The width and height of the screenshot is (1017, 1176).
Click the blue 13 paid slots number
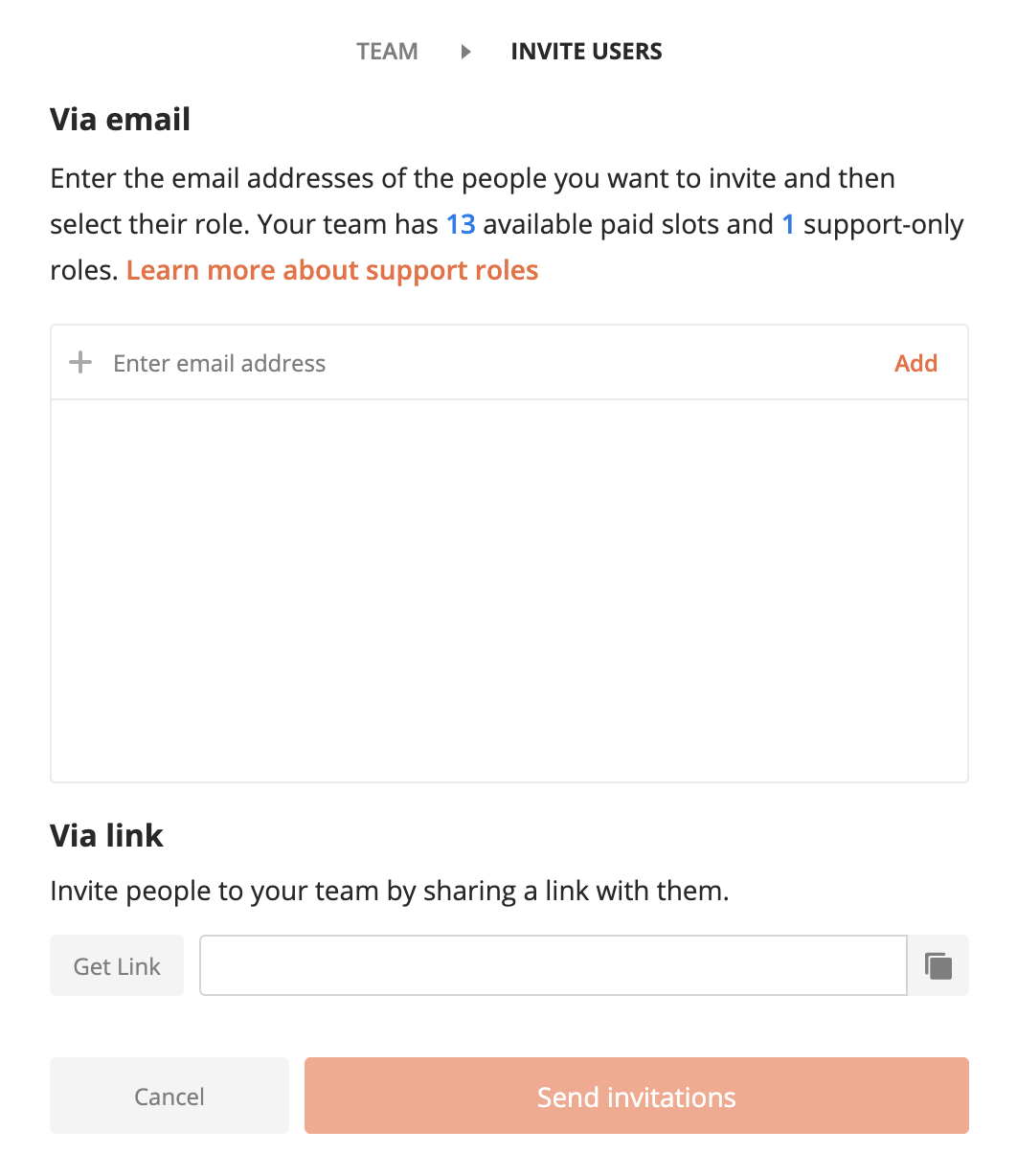461,225
